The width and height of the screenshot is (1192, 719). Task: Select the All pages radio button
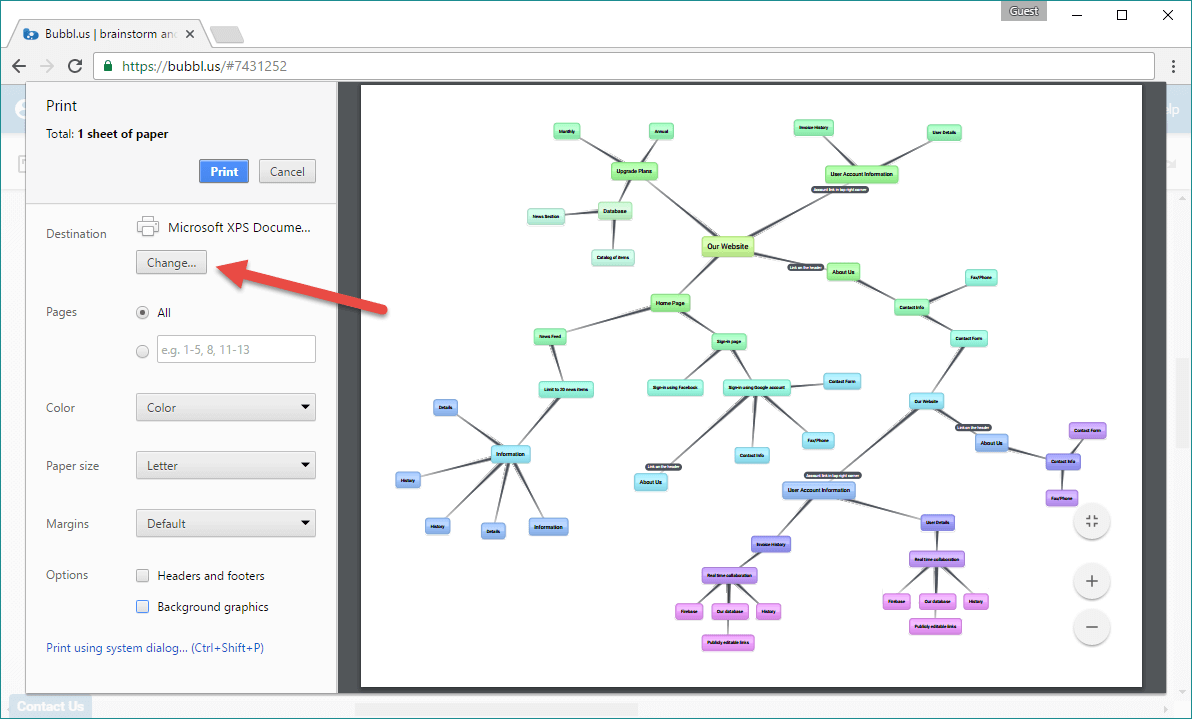[142, 312]
